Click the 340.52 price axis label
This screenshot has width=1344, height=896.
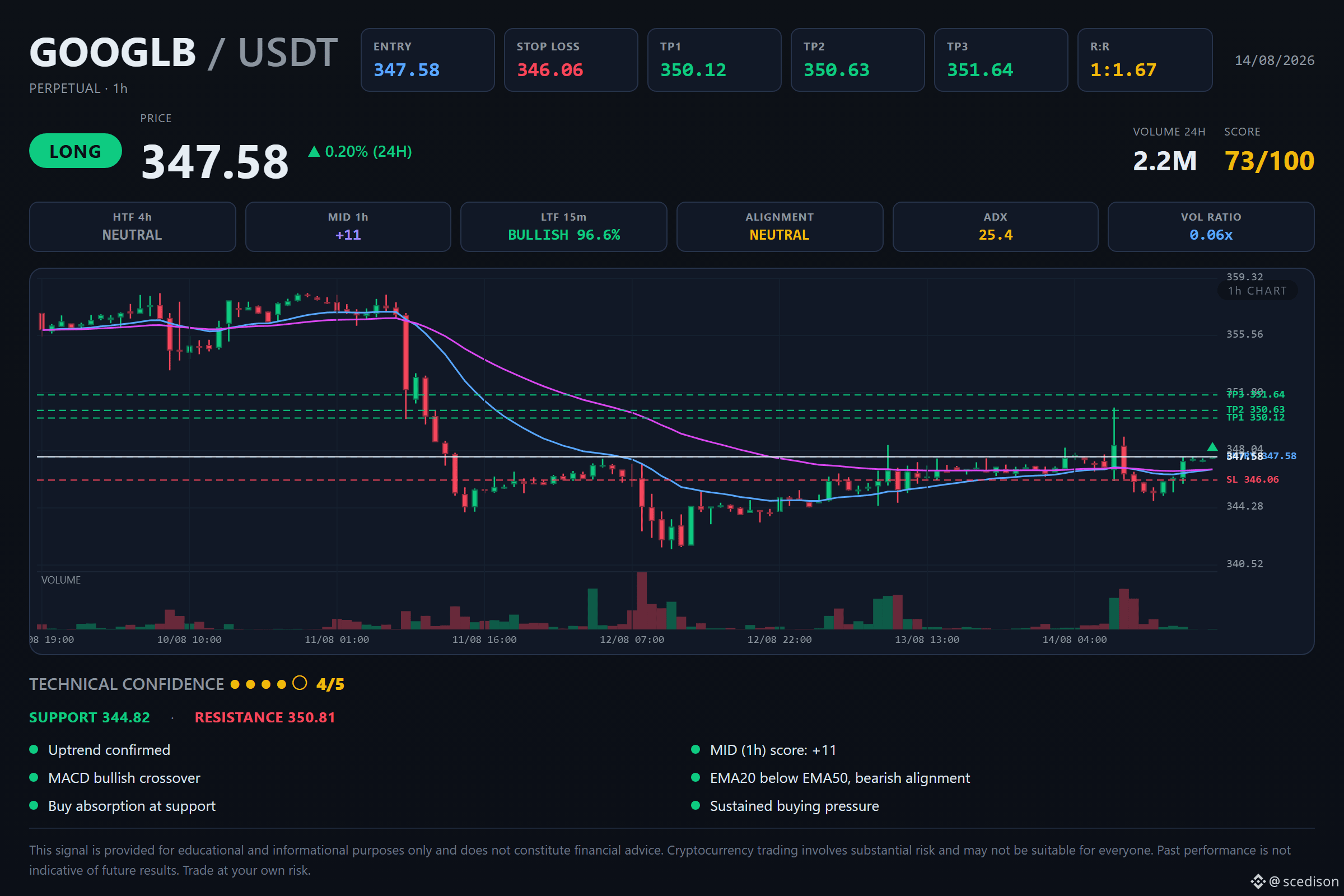(x=1244, y=563)
